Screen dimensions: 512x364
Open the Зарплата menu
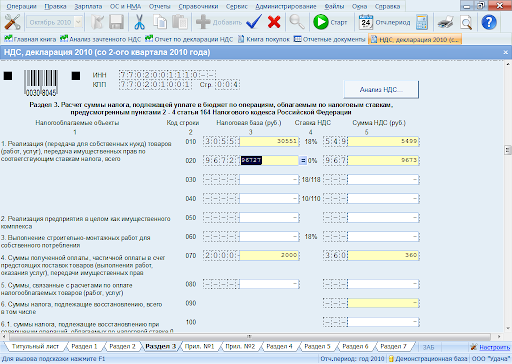[88, 6]
